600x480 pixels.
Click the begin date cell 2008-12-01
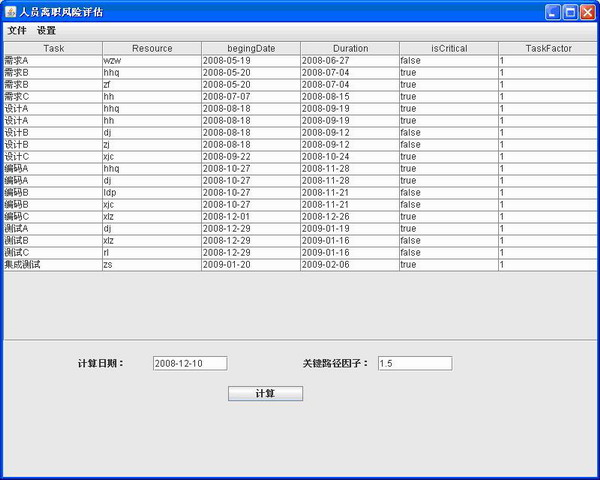tap(251, 217)
